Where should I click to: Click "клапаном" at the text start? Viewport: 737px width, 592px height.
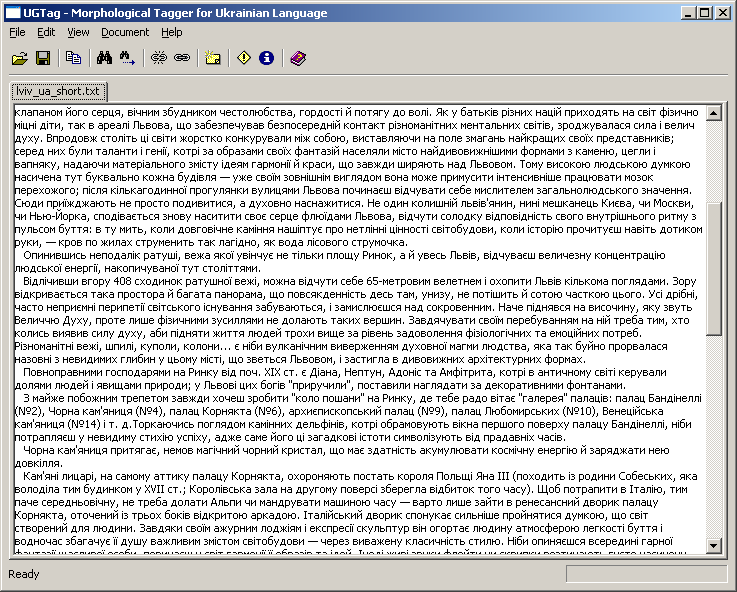(x=37, y=112)
